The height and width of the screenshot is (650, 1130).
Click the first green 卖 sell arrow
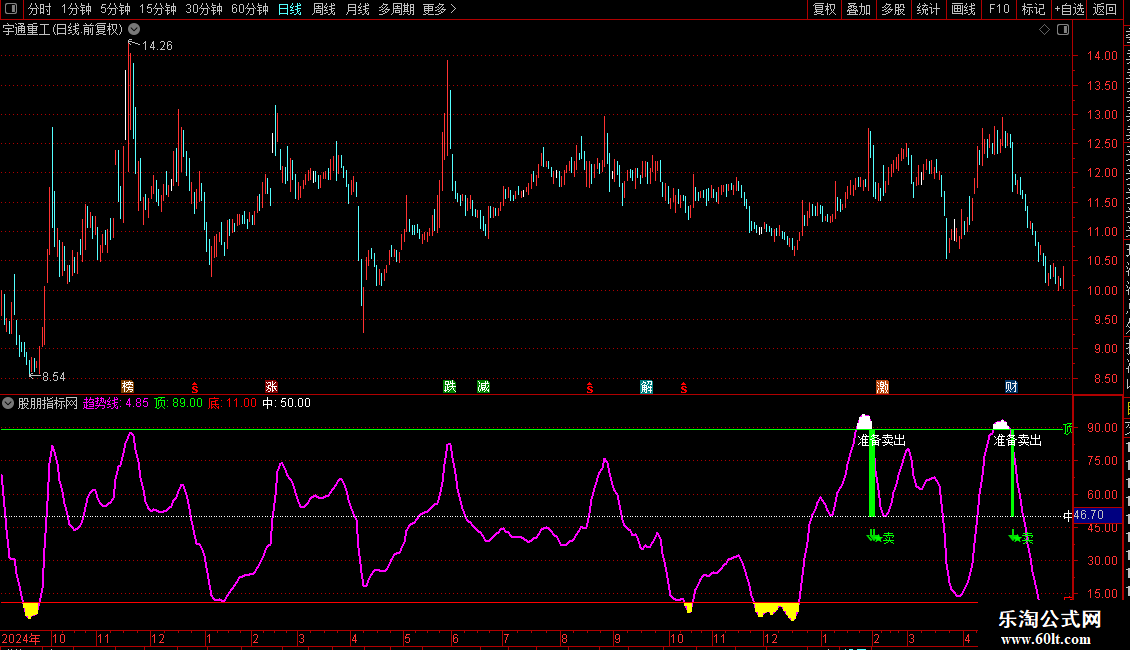[880, 537]
